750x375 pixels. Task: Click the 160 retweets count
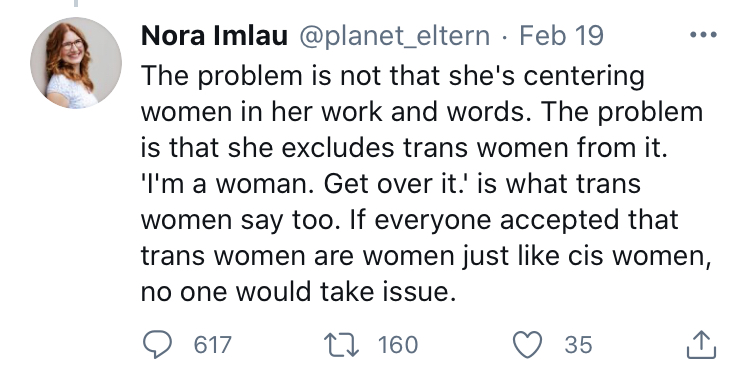tap(397, 345)
